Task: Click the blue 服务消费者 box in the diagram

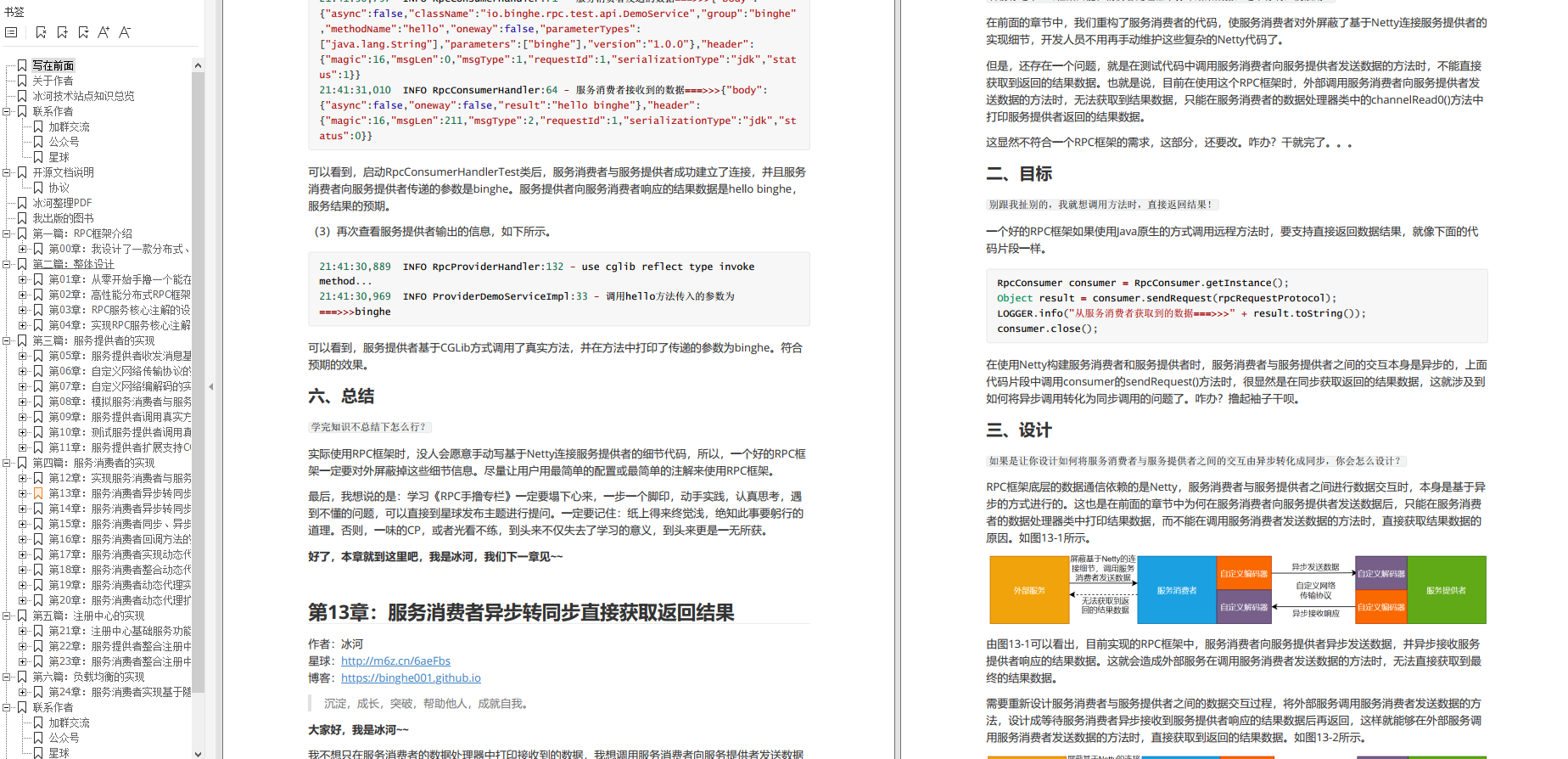Action: coord(1176,590)
